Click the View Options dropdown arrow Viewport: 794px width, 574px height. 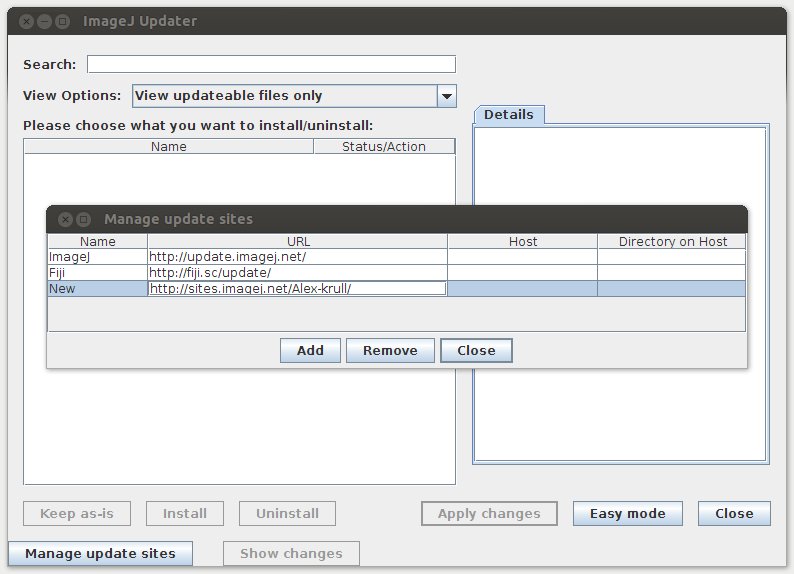coord(447,96)
